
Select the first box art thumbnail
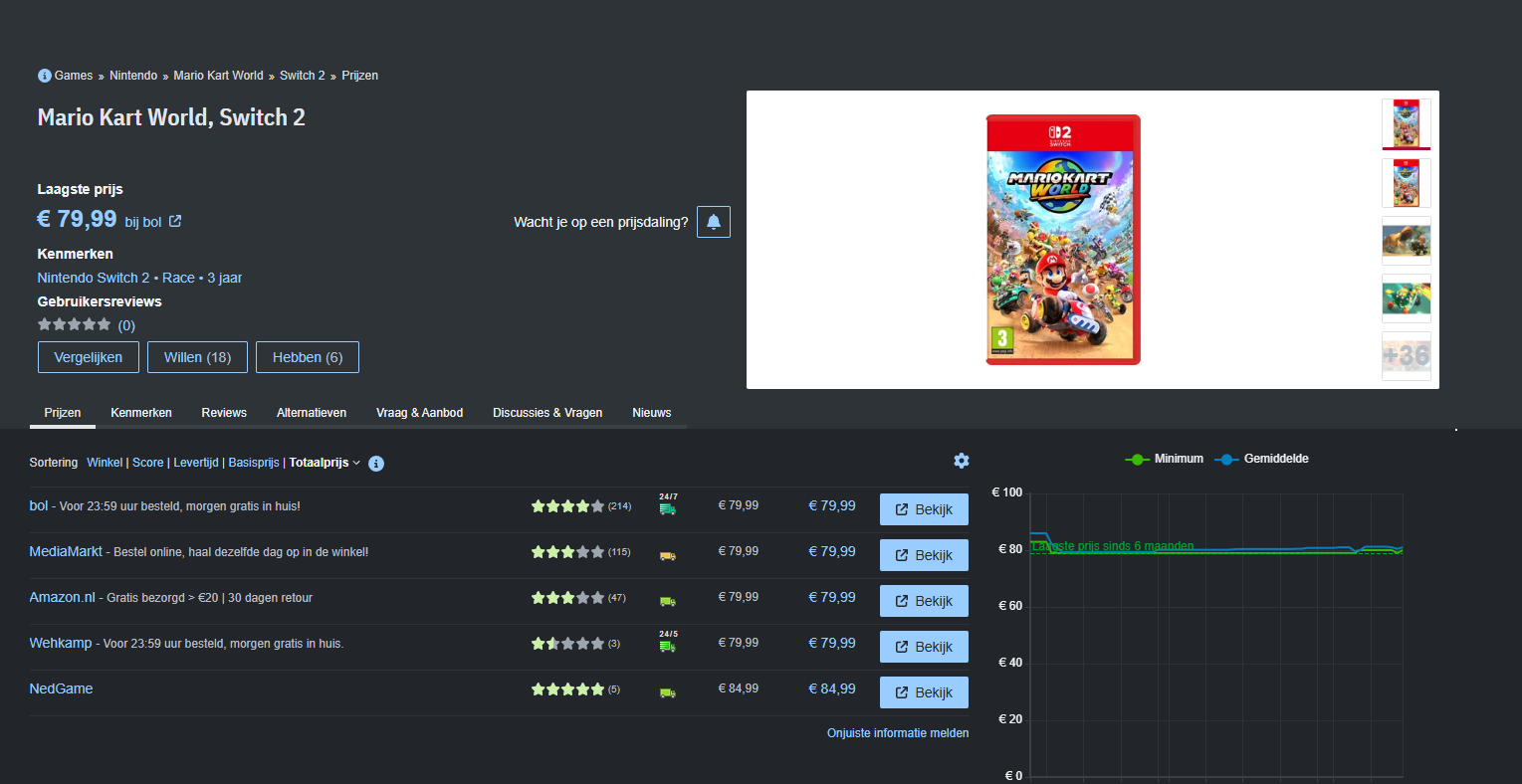coord(1407,123)
